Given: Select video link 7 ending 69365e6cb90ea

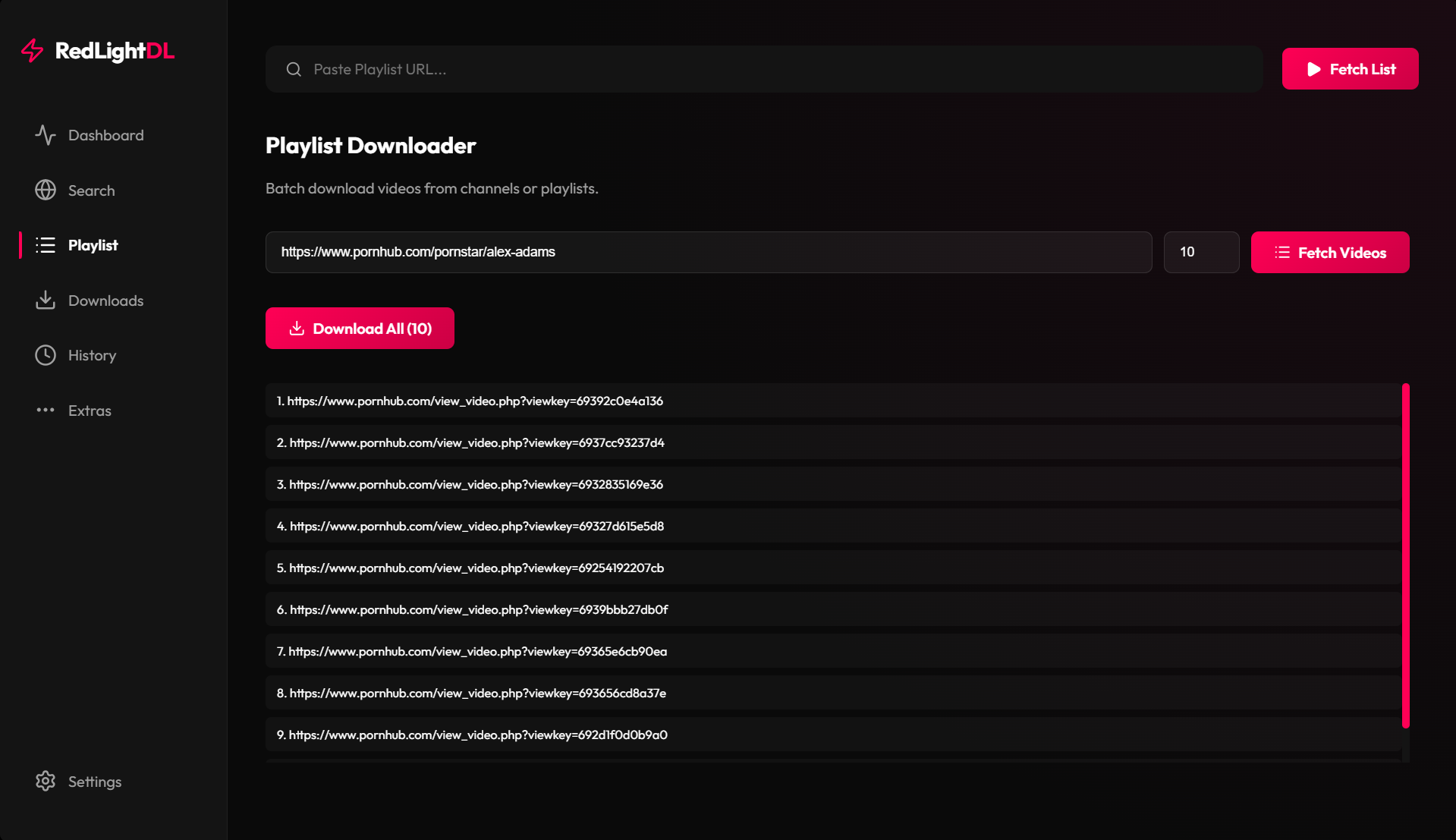Looking at the screenshot, I should pos(833,651).
